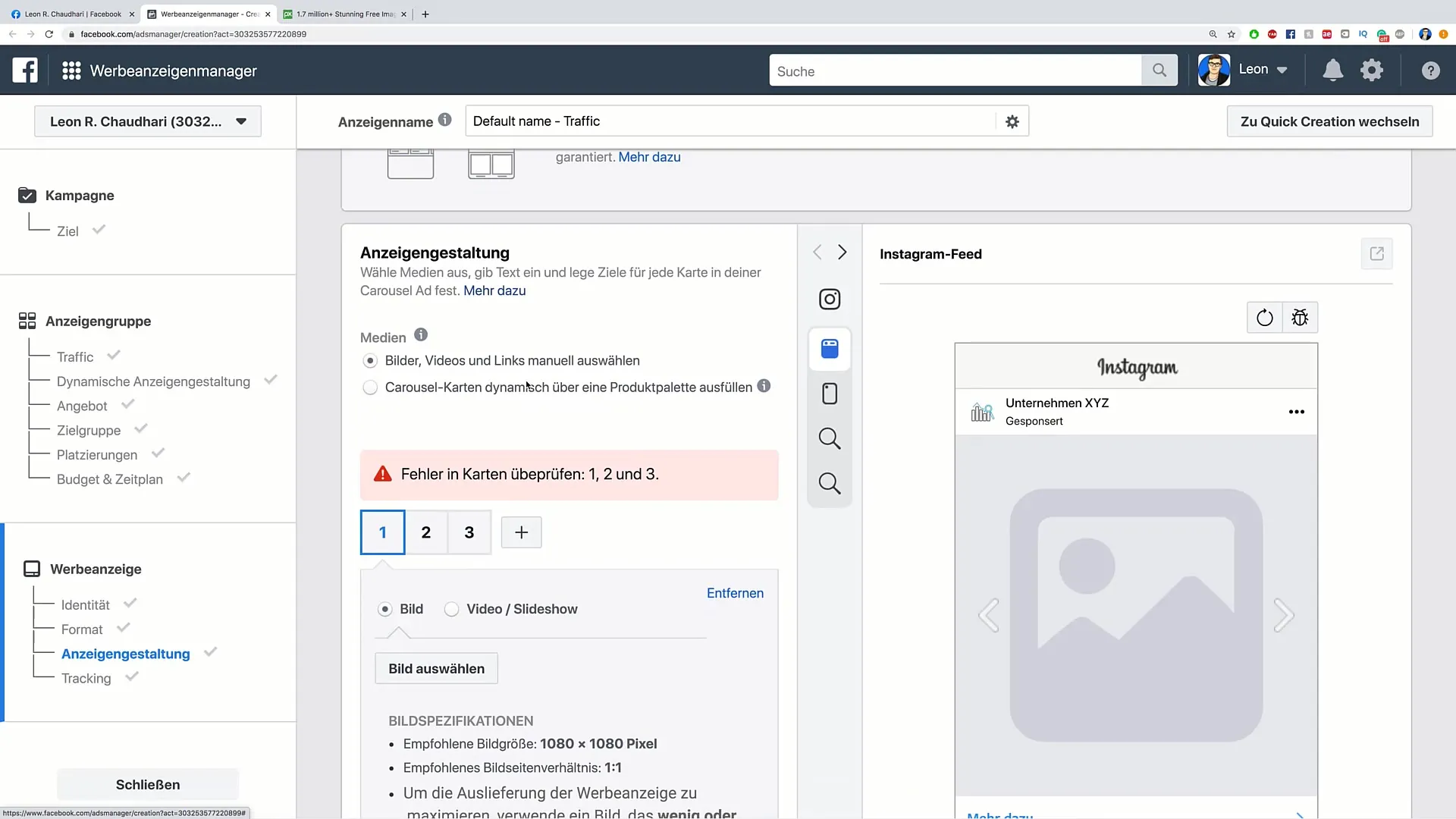Switch to the Leon R. Chaudhari Facebook browser tab
The height and width of the screenshot is (819, 1456).
(72, 14)
